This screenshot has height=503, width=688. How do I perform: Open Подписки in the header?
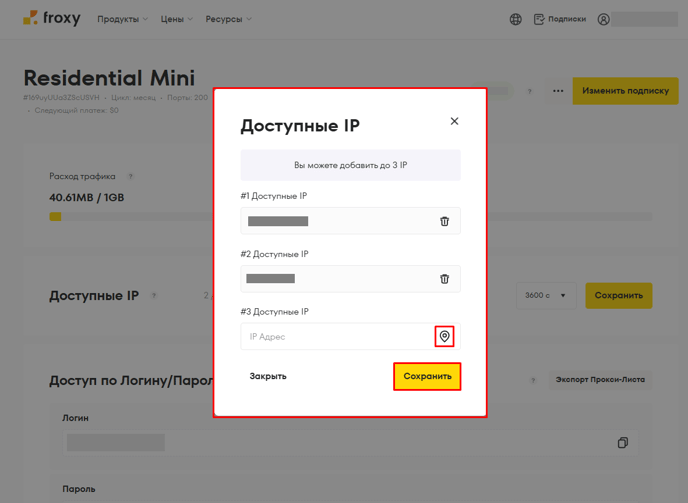coord(560,19)
